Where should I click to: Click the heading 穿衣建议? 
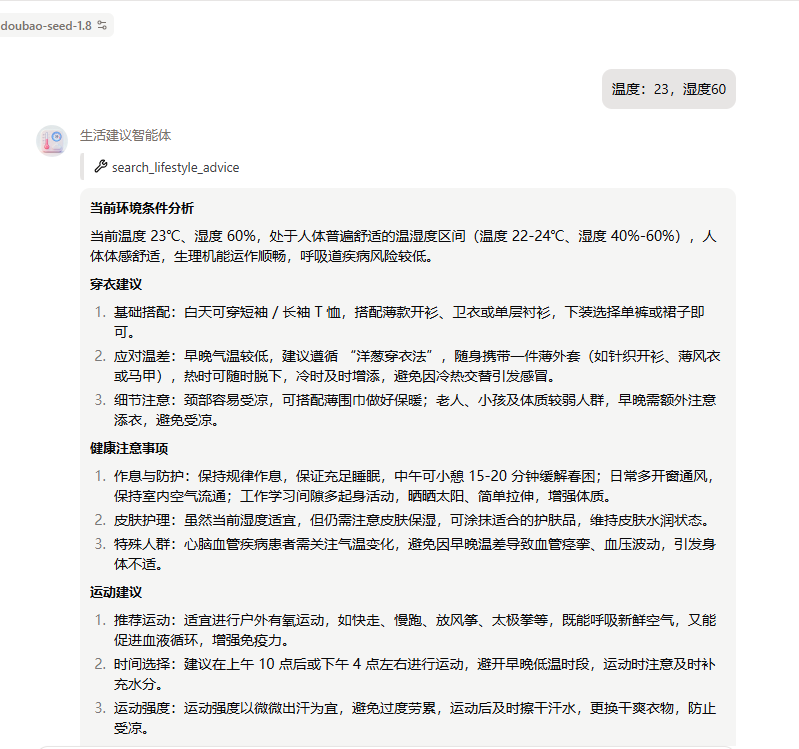116,284
